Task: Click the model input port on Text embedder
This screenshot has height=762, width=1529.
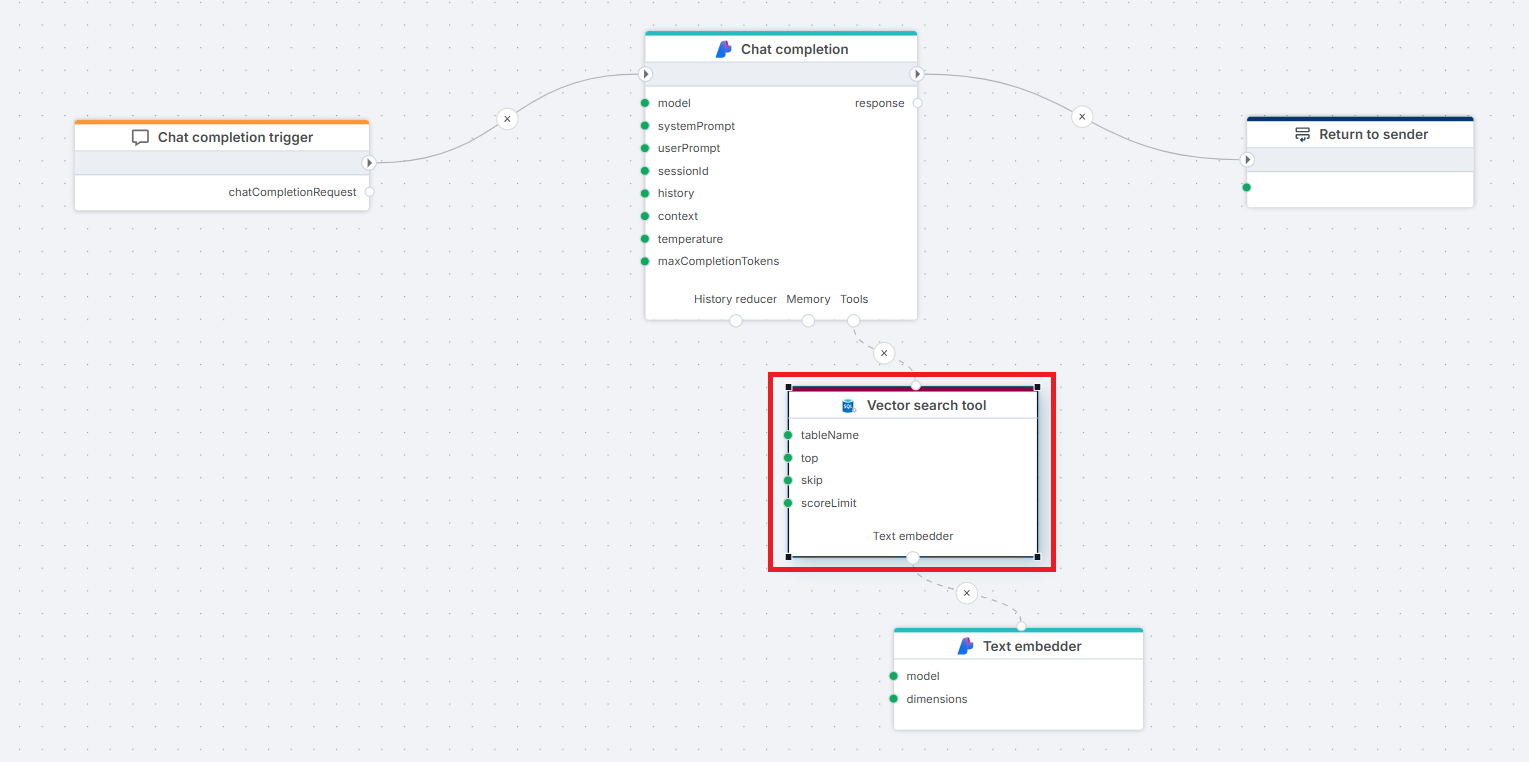Action: pos(893,676)
